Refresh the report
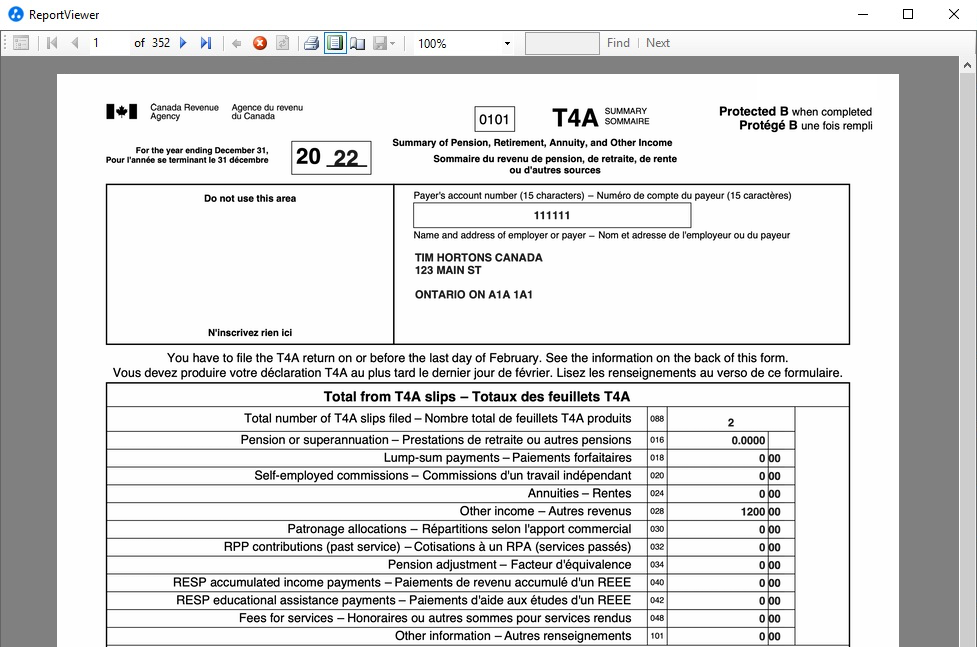 click(281, 42)
